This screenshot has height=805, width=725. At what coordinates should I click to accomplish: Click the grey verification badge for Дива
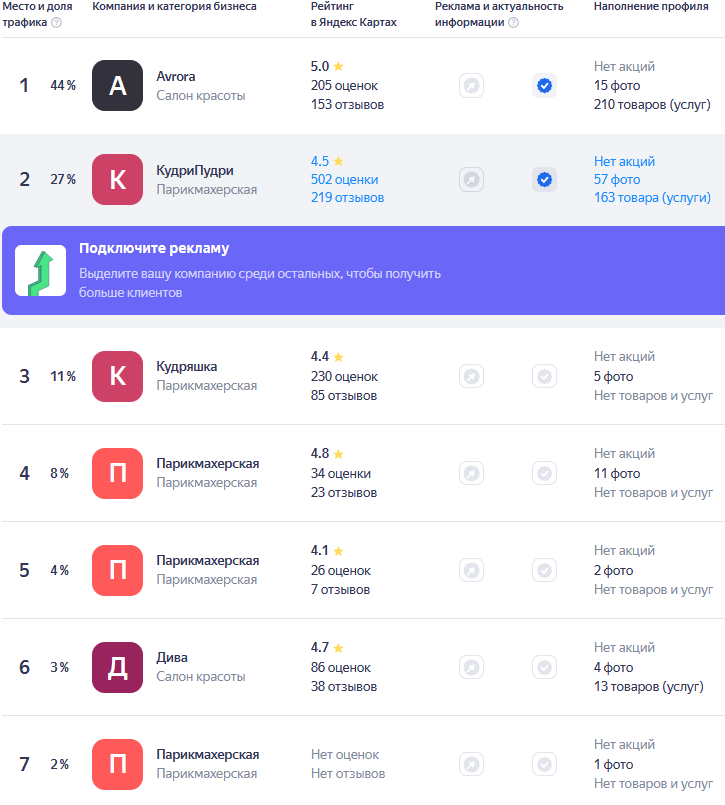click(544, 668)
